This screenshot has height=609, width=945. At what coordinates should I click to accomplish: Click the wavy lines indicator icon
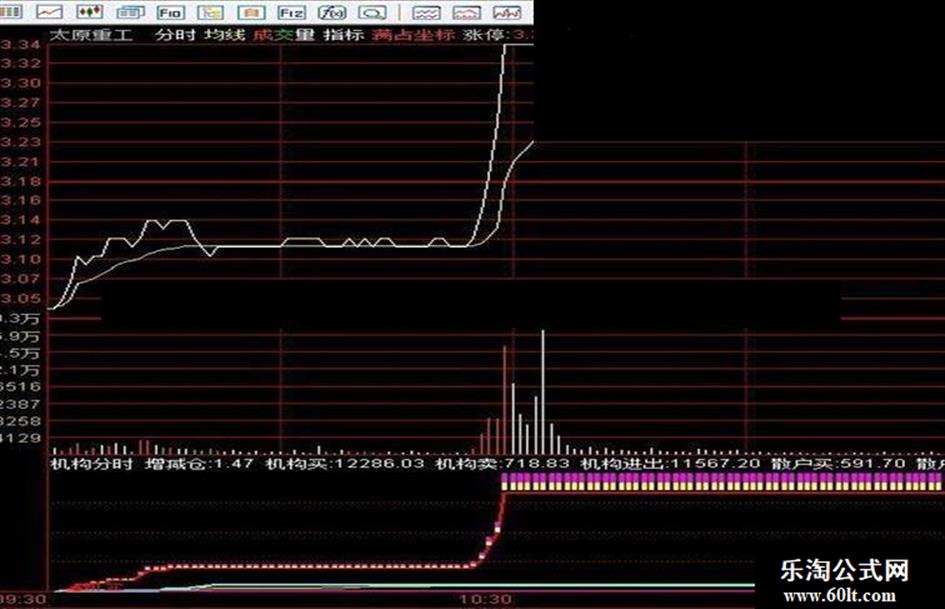[426, 11]
